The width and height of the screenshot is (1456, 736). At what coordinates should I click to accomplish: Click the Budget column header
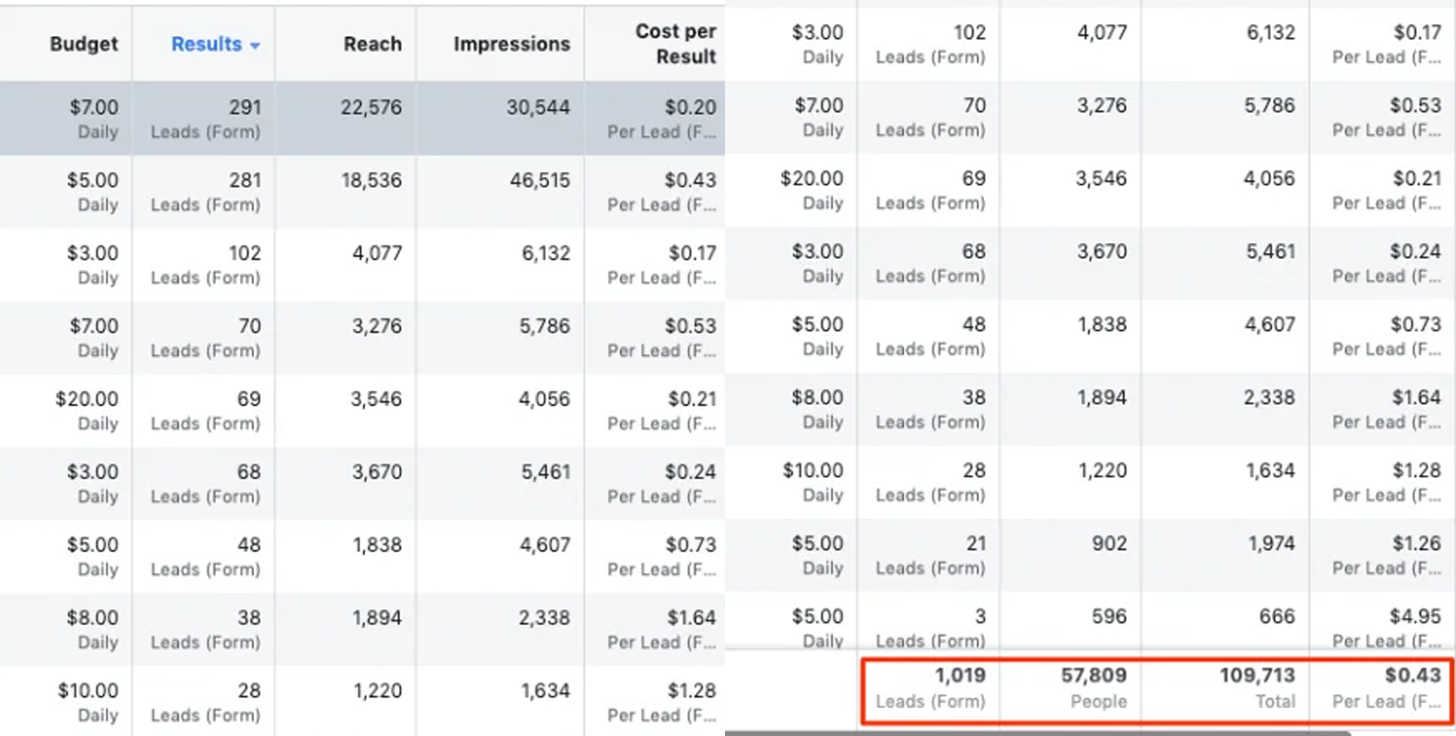click(84, 44)
